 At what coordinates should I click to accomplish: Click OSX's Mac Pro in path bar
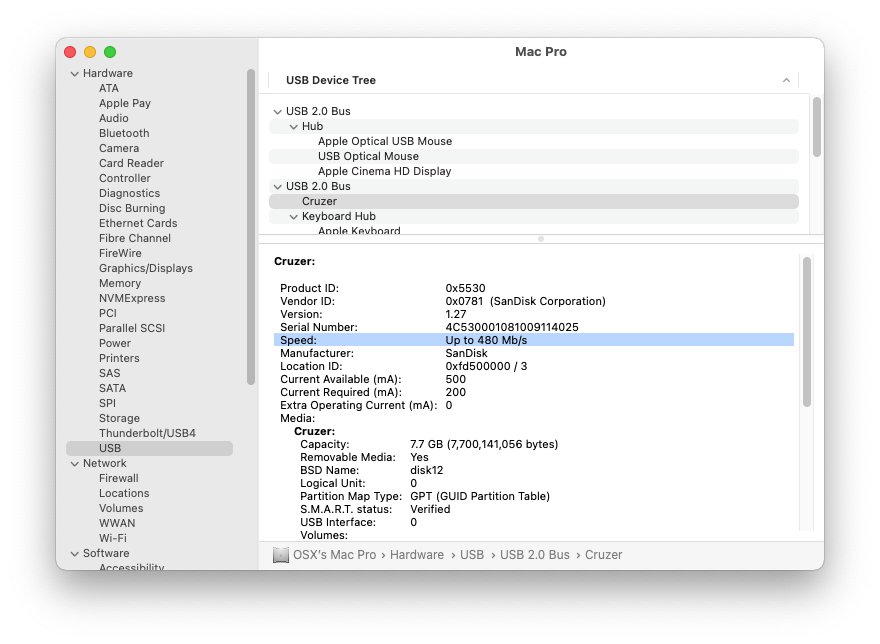click(334, 555)
